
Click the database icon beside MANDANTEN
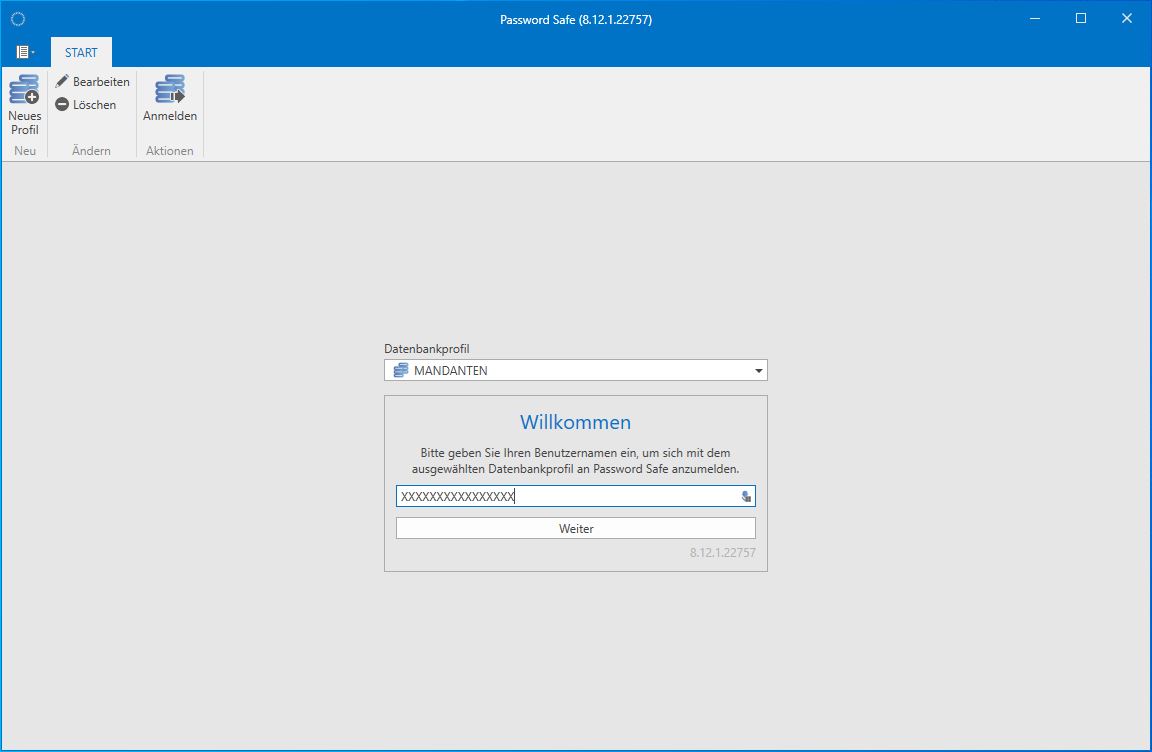[401, 371]
